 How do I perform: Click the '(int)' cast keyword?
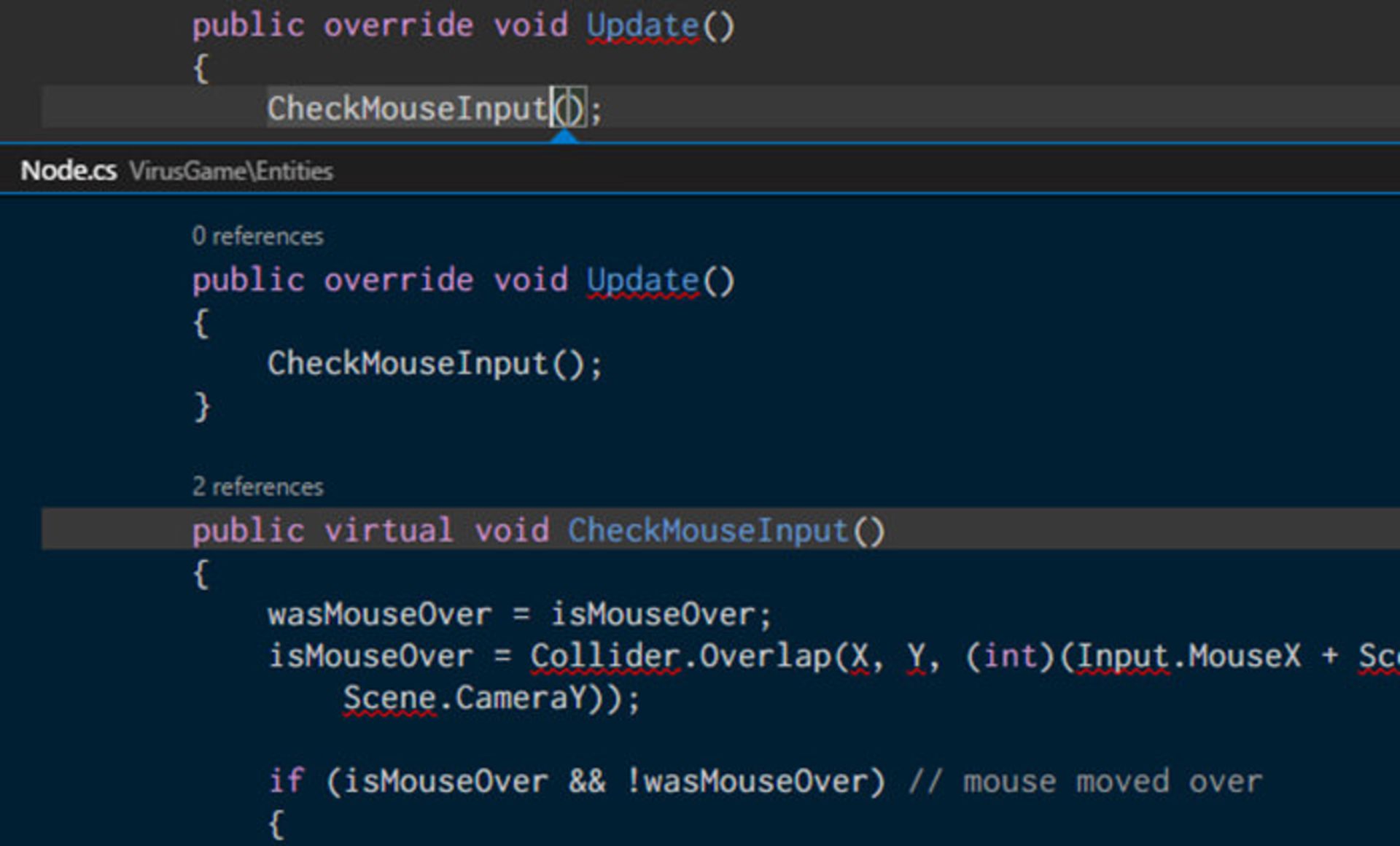click(1011, 656)
